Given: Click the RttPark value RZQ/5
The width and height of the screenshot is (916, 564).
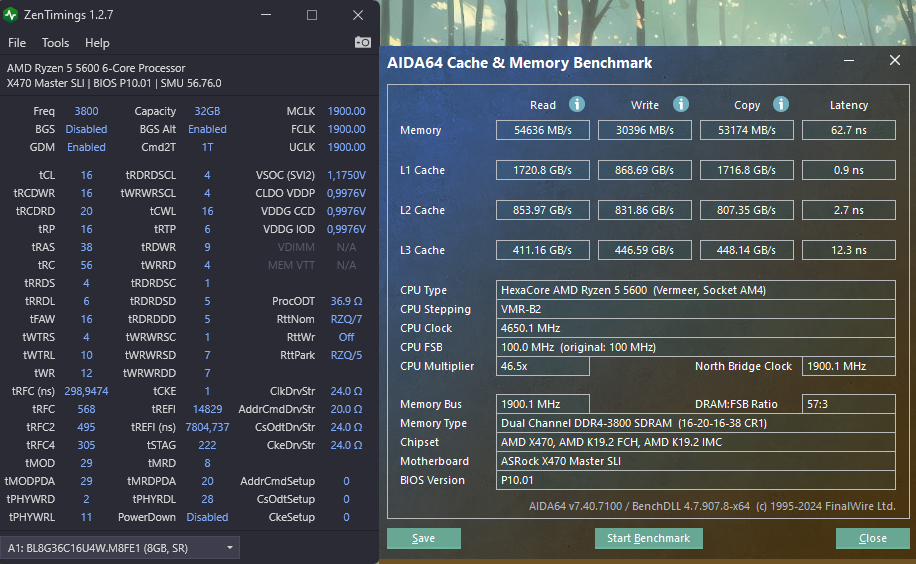Looking at the screenshot, I should pos(346,355).
